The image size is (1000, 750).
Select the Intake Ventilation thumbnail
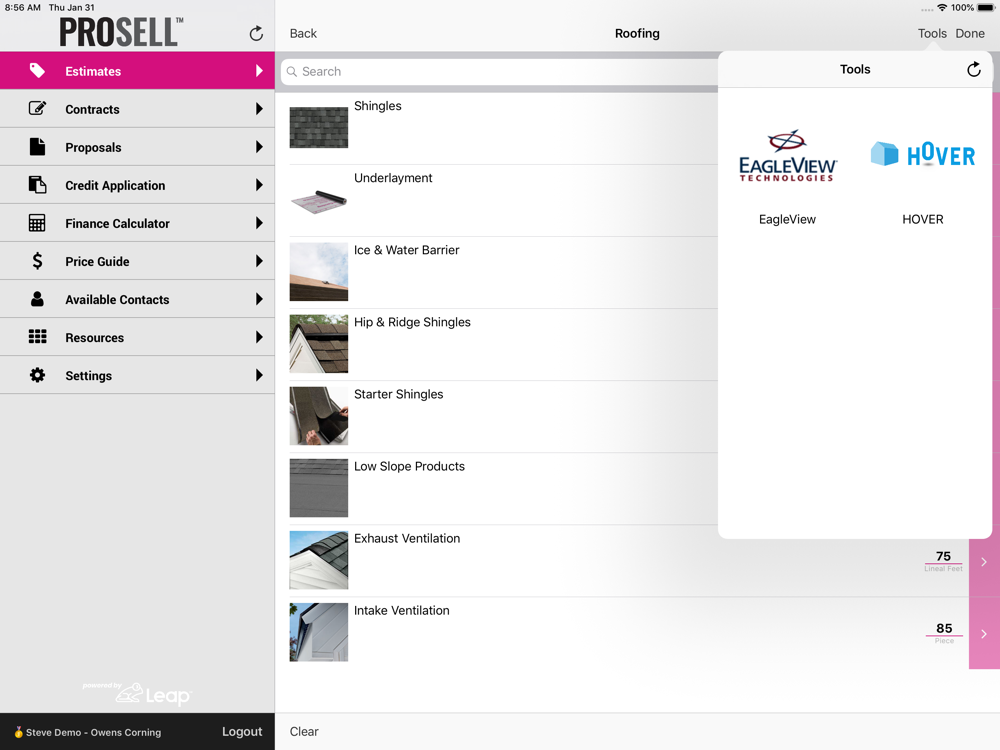click(319, 632)
